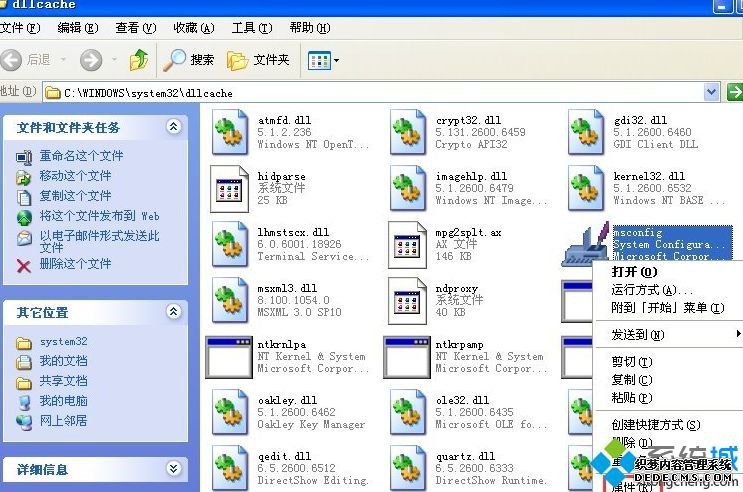This screenshot has height=492, width=743.
Task: Collapse the 文件和文件夹任务 panel
Action: tap(174, 127)
